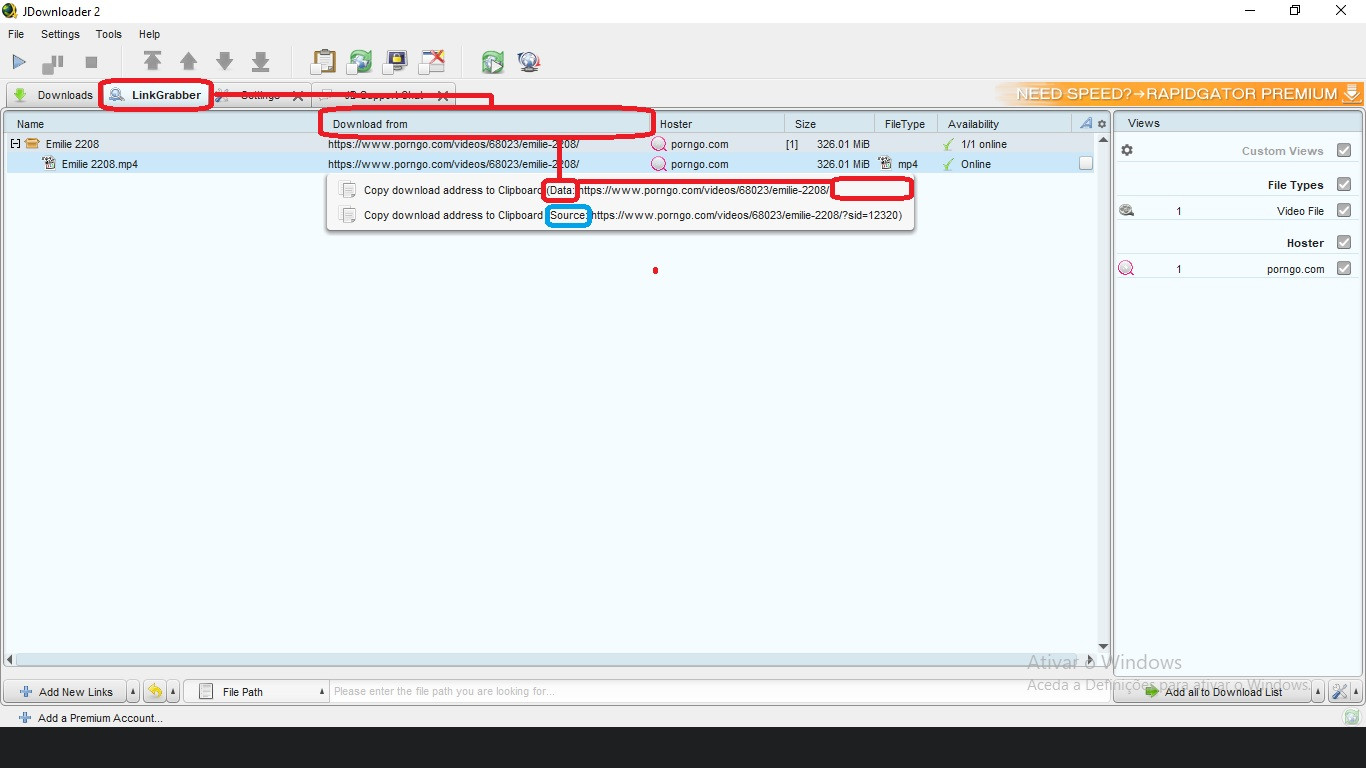Image resolution: width=1366 pixels, height=768 pixels.
Task: Click the blue A column header icon
Action: [1086, 124]
